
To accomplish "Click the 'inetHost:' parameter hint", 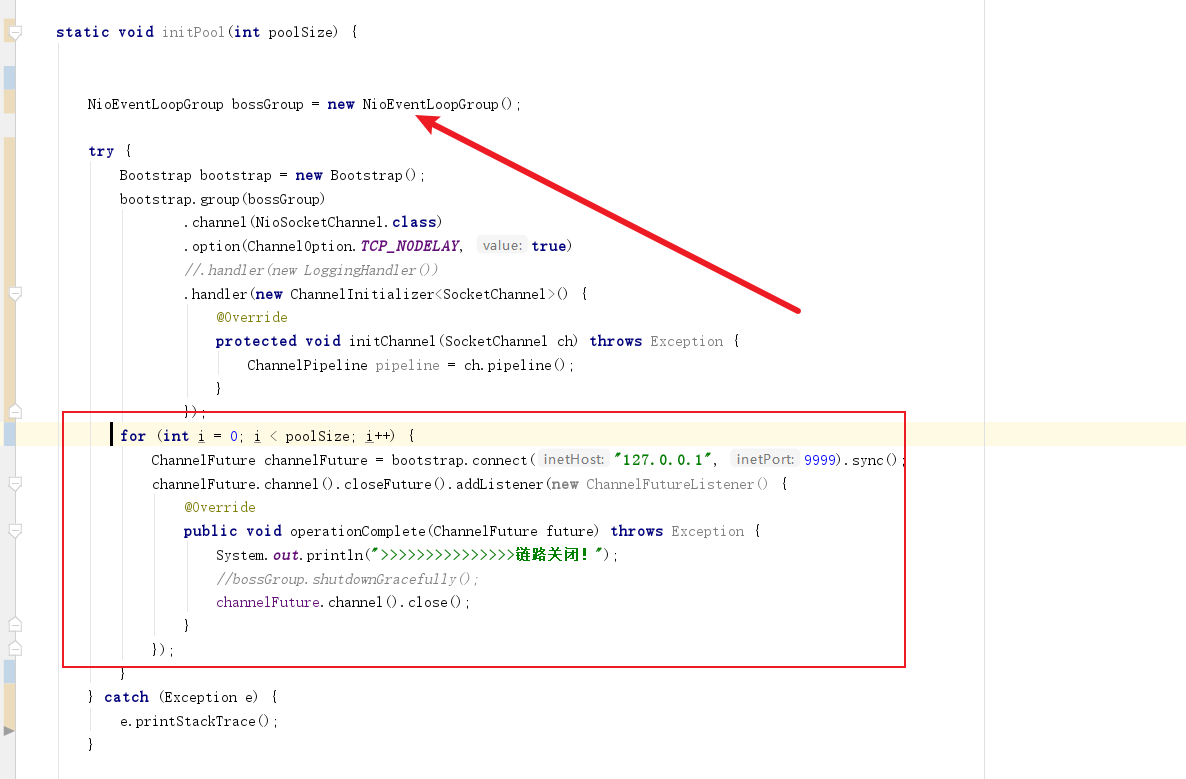I will coord(573,460).
